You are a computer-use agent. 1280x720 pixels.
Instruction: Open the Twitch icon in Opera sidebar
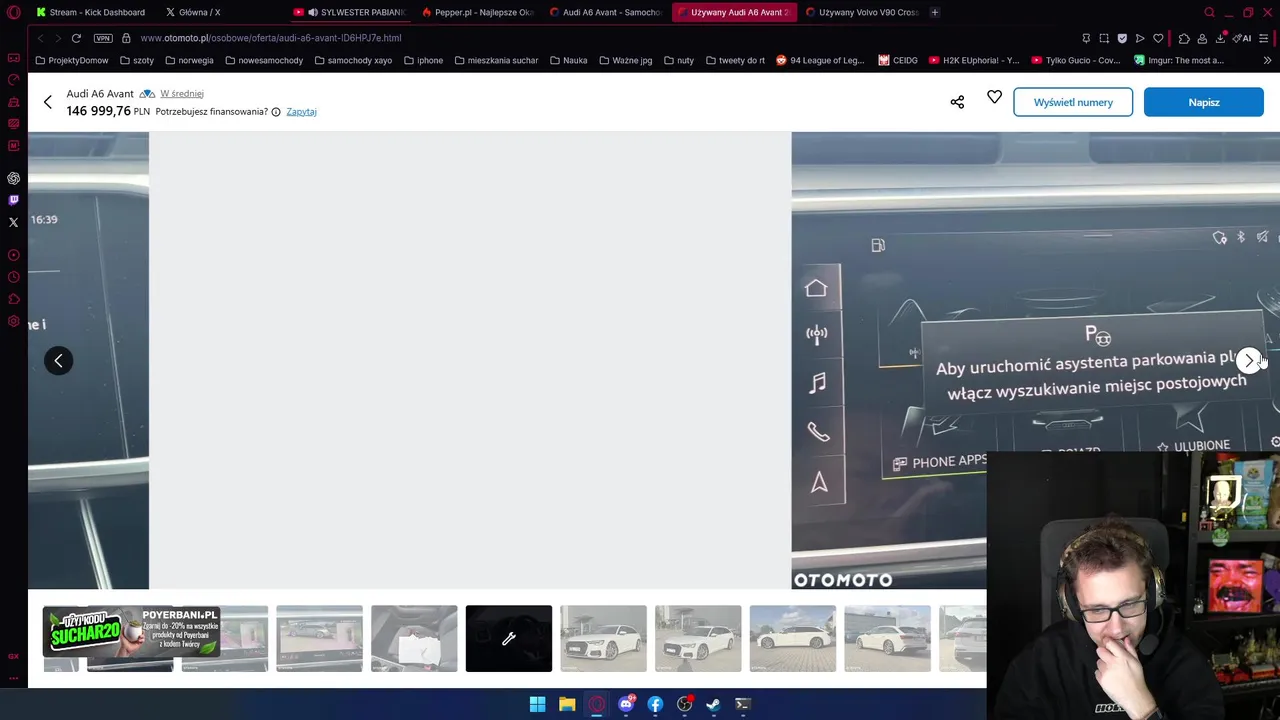click(x=14, y=200)
